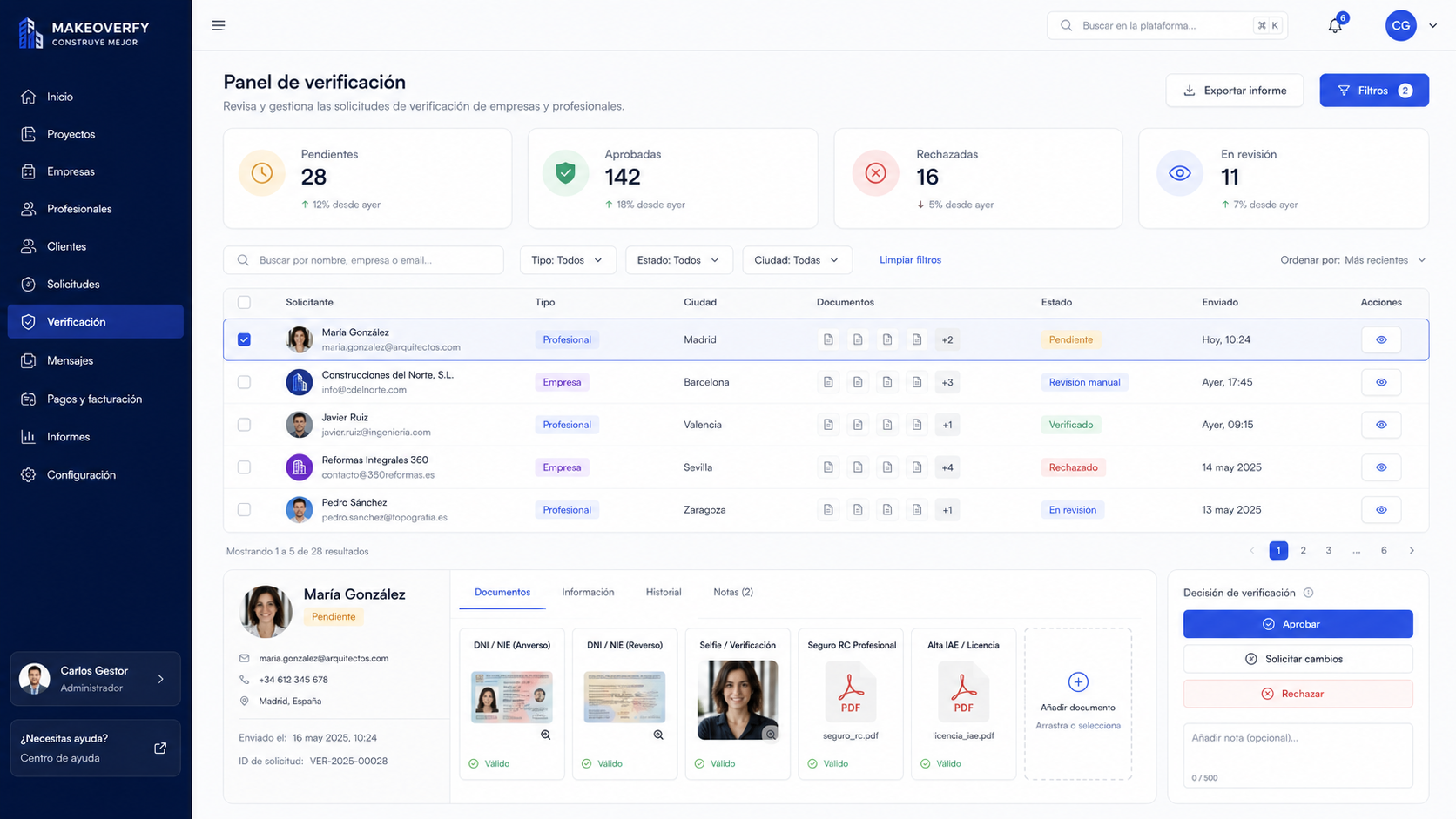Zoom the DNI / NIE (Reverso) document
This screenshot has width=1456, height=819.
point(658,735)
